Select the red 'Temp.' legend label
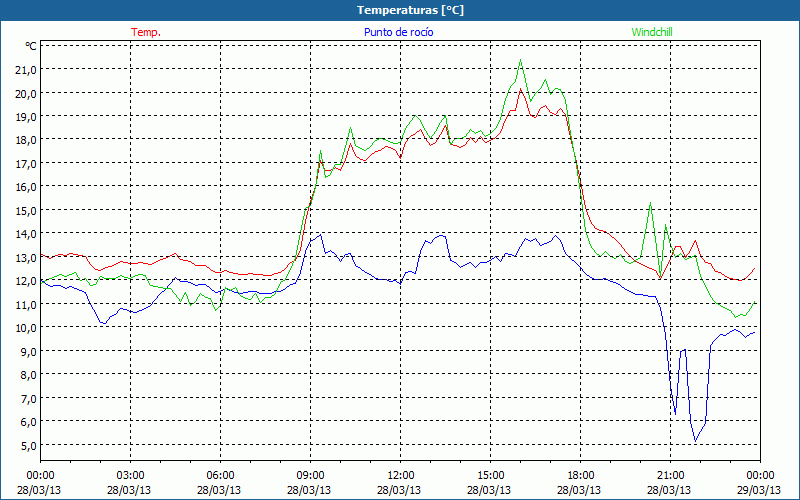The image size is (800, 500). (146, 32)
